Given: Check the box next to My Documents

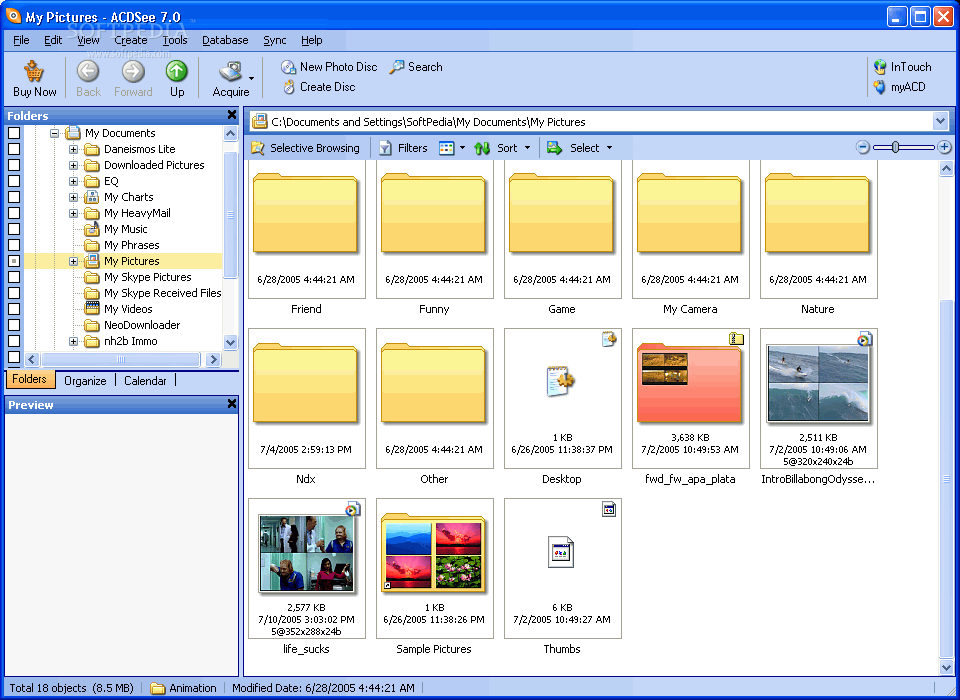Looking at the screenshot, I should [14, 133].
